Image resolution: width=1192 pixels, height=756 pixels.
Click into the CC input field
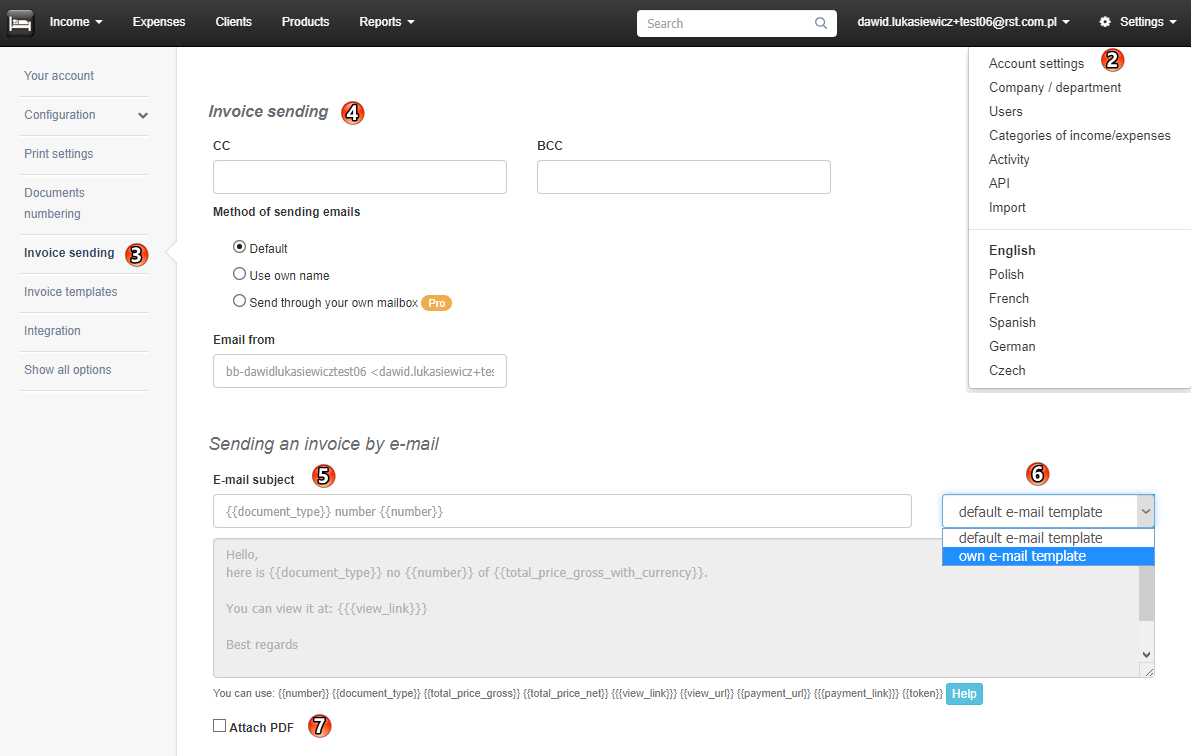360,176
